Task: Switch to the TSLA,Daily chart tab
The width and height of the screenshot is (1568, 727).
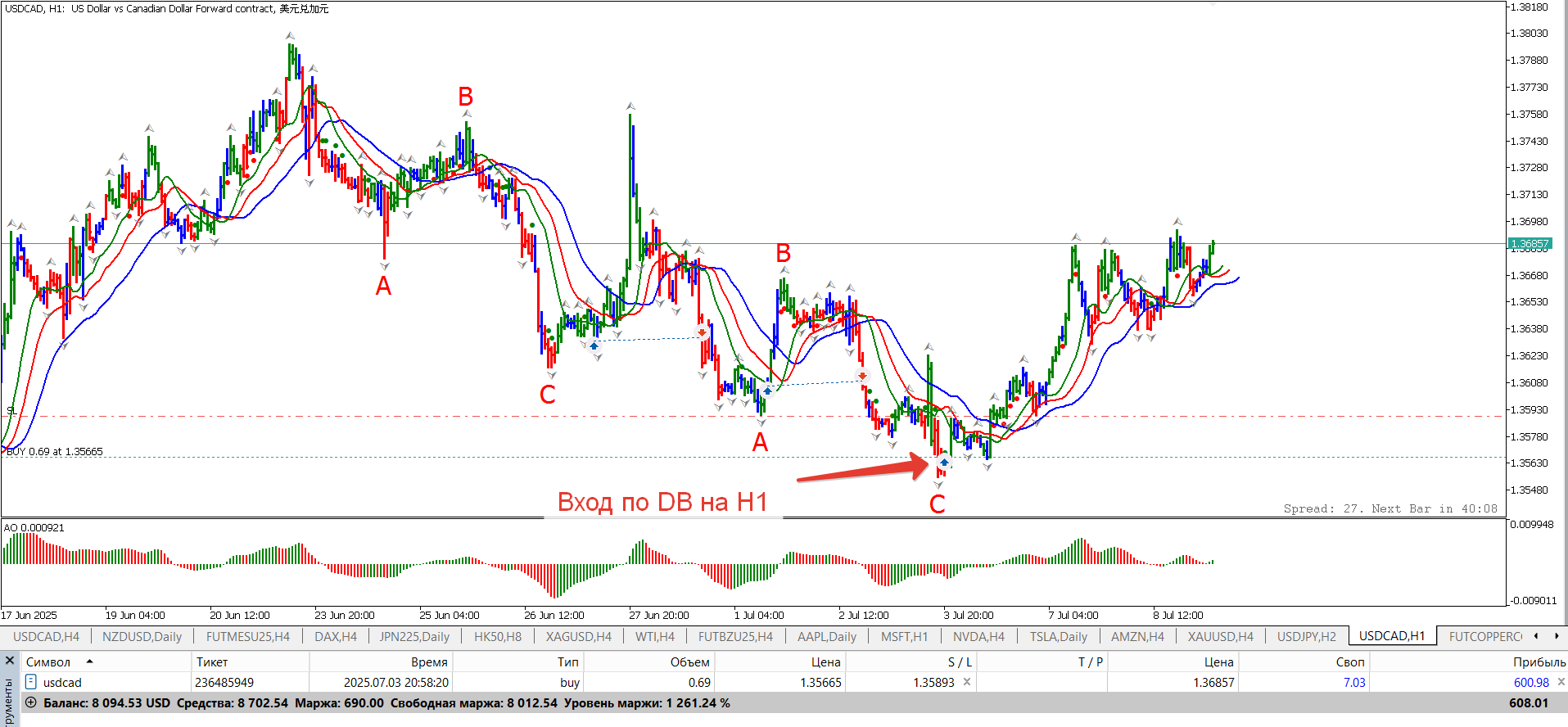Action: pos(1058,636)
